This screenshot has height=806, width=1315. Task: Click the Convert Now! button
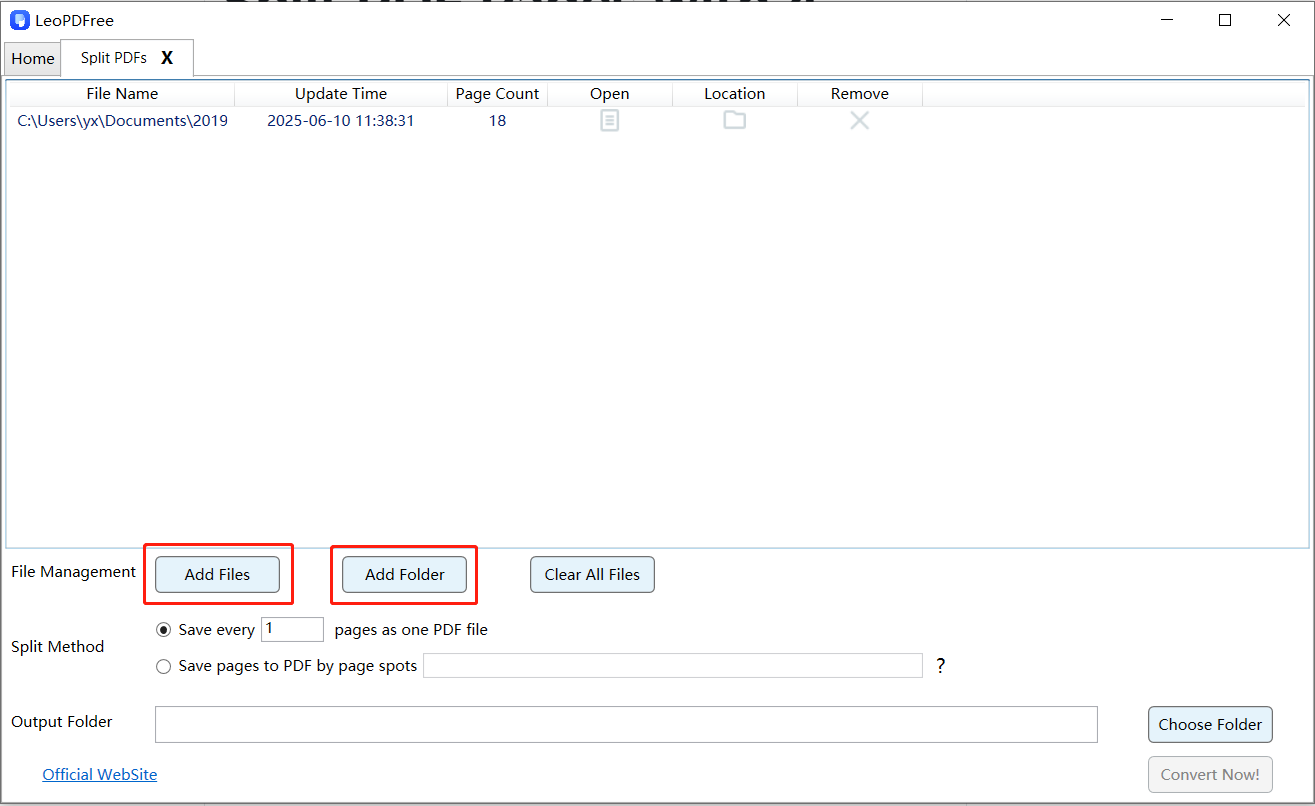[x=1210, y=775]
